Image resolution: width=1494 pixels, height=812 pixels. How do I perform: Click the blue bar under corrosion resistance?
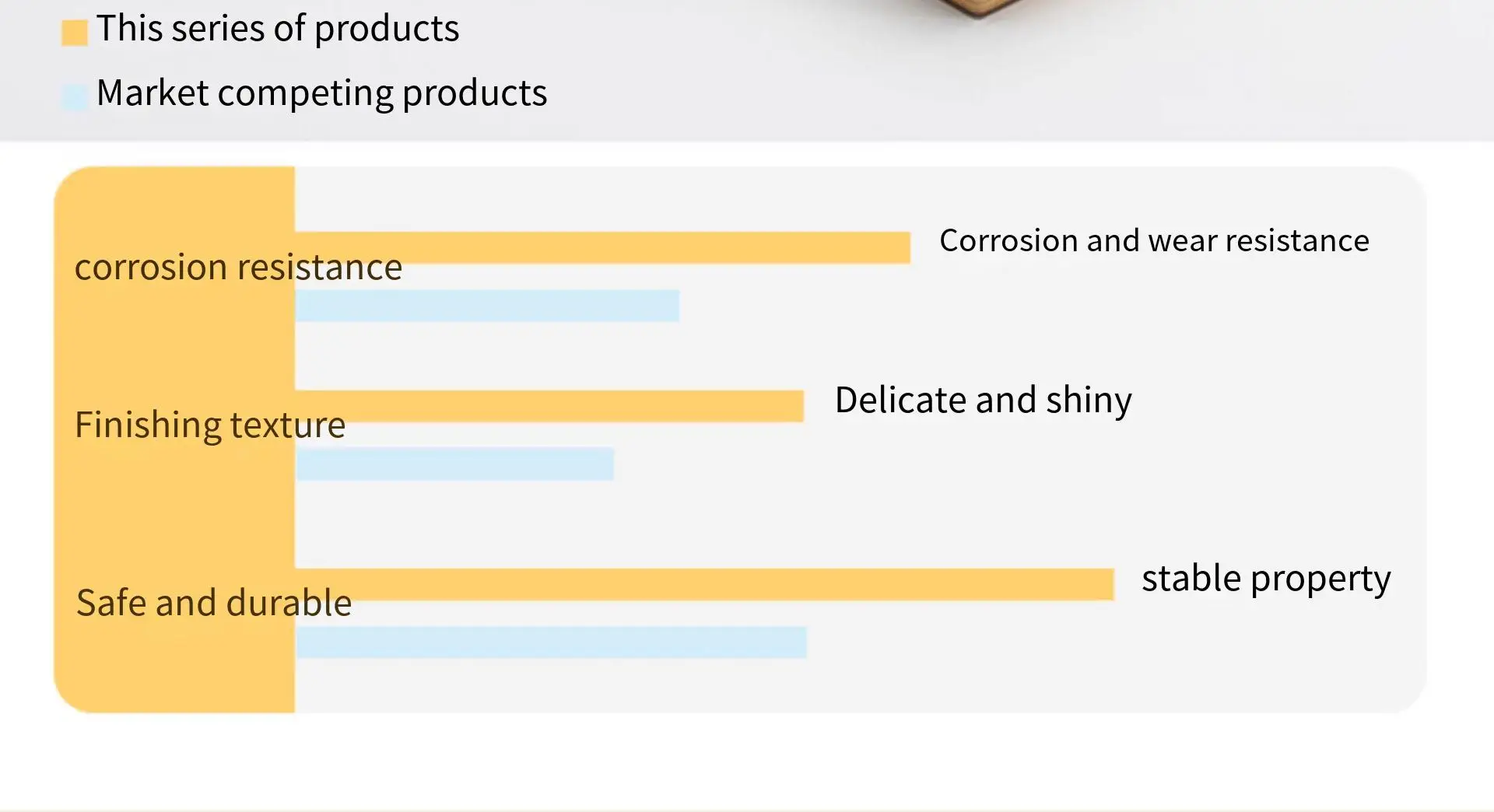point(487,306)
